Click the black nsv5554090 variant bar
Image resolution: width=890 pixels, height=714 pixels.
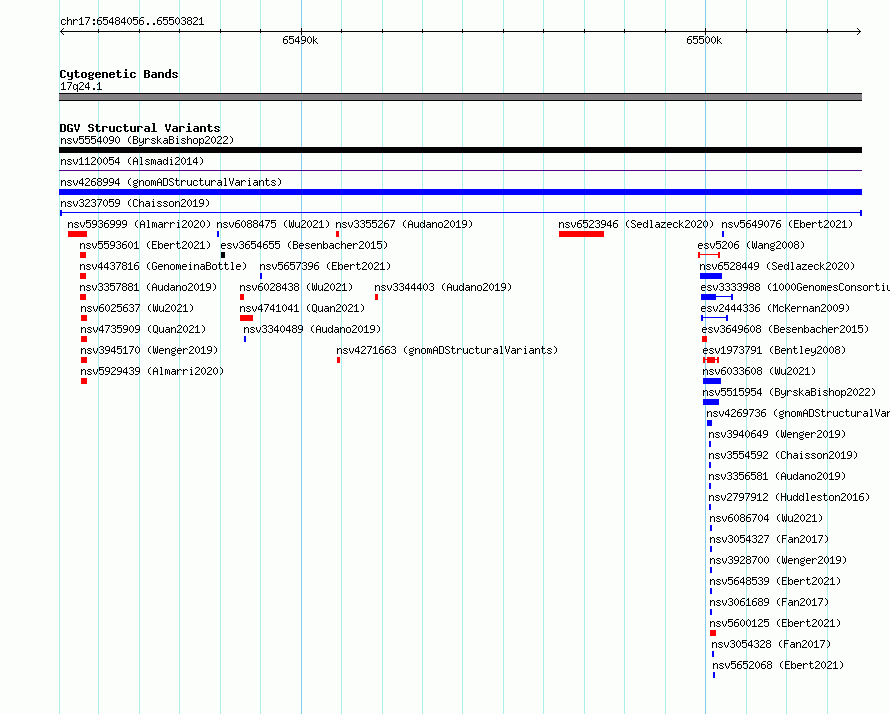coord(460,150)
